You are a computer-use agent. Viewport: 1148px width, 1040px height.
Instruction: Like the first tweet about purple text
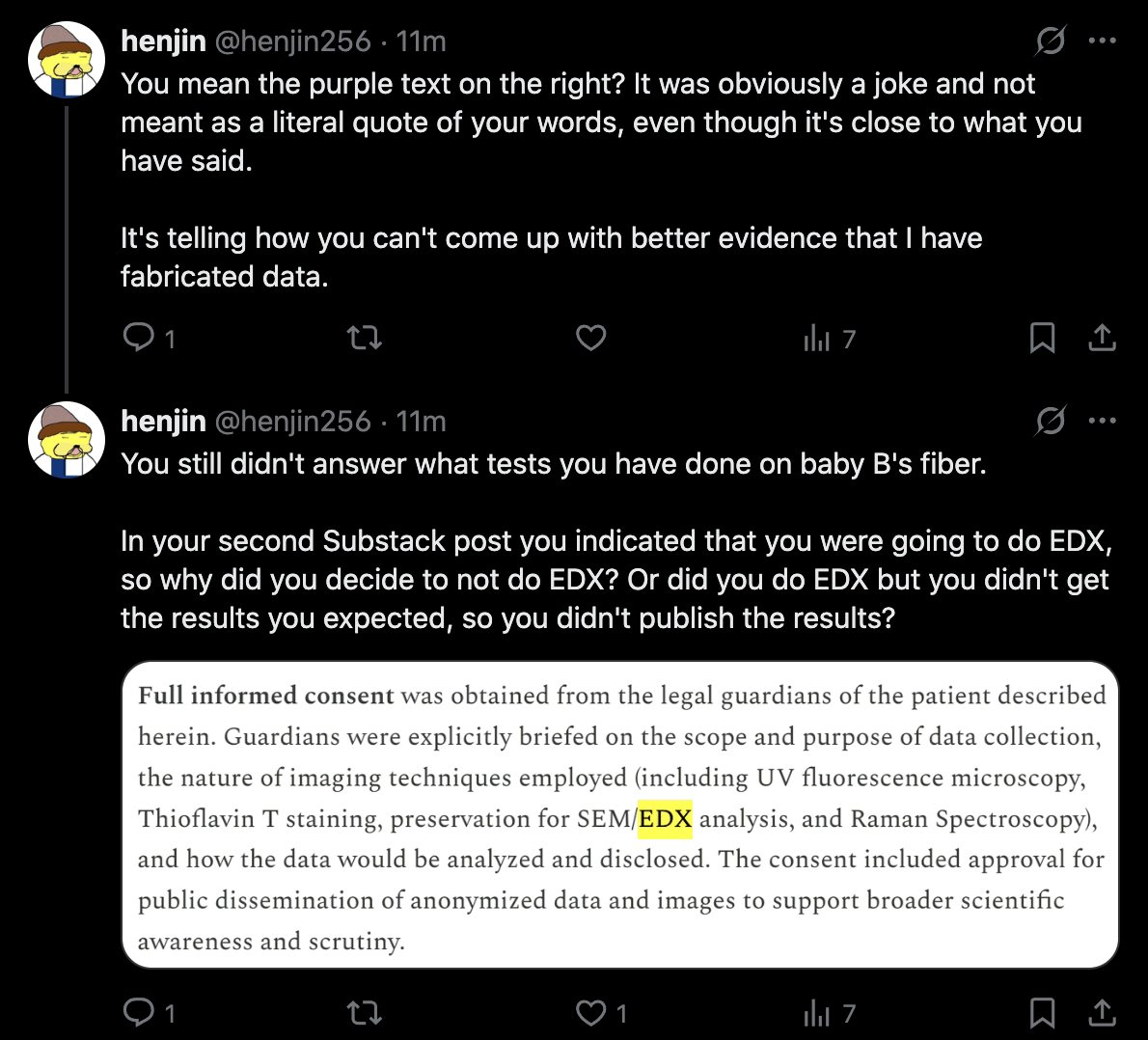point(590,338)
